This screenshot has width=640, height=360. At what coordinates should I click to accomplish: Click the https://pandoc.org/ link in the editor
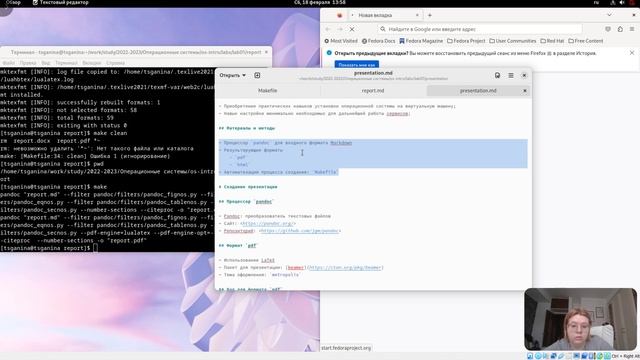268,224
